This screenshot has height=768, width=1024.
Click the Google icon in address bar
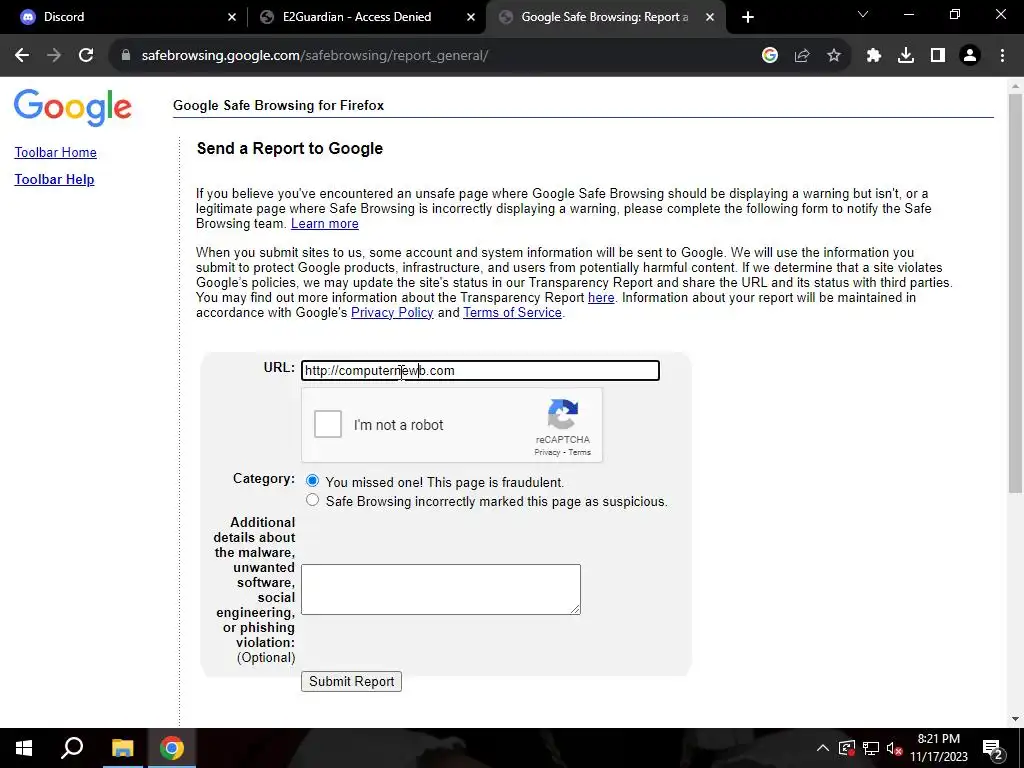(770, 56)
